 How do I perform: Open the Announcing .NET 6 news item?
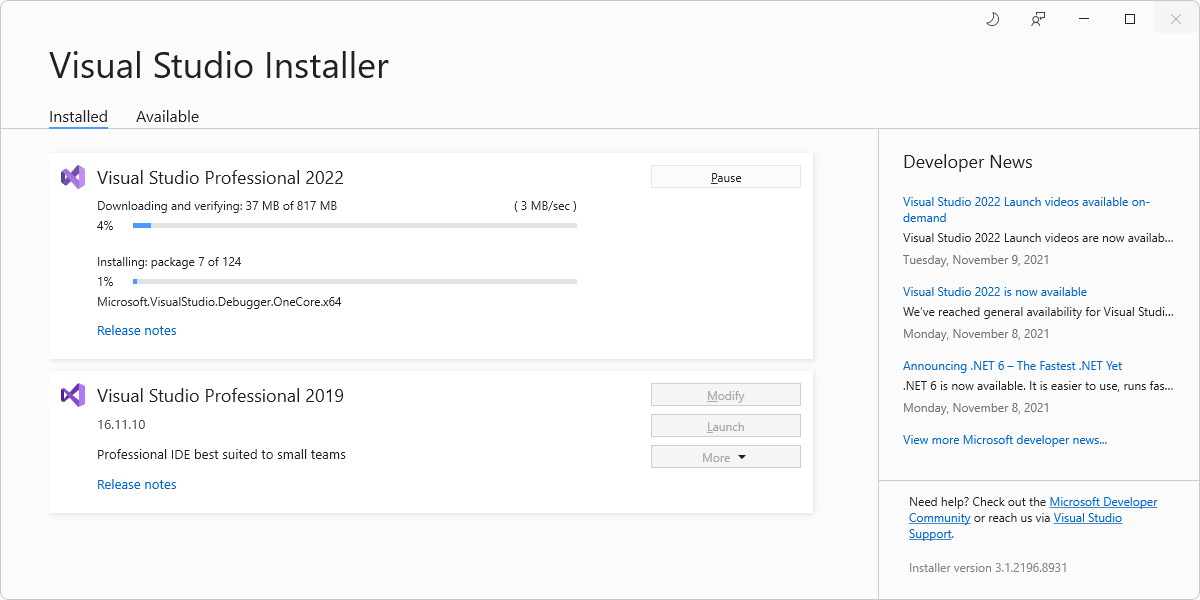pyautogui.click(x=1011, y=365)
